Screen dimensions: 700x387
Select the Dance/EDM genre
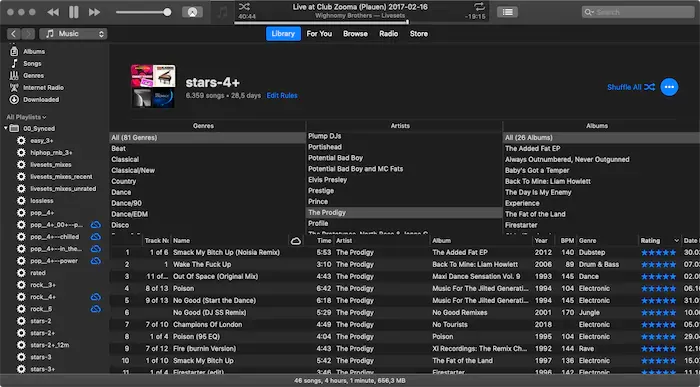(129, 214)
